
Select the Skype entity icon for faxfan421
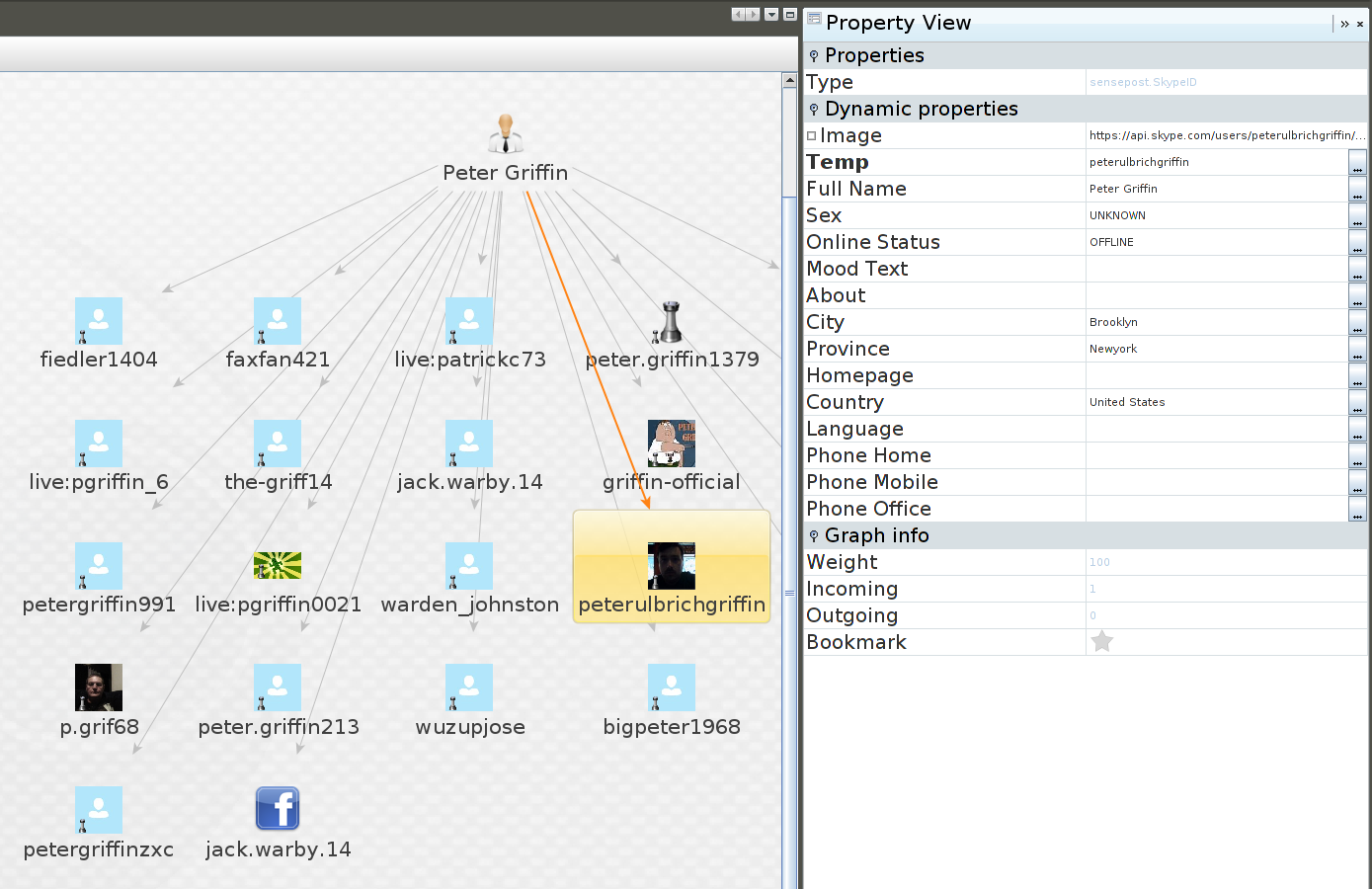277,321
